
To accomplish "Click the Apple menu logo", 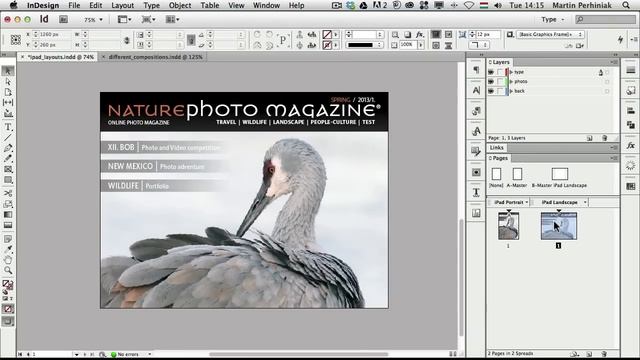I will click(13, 5).
